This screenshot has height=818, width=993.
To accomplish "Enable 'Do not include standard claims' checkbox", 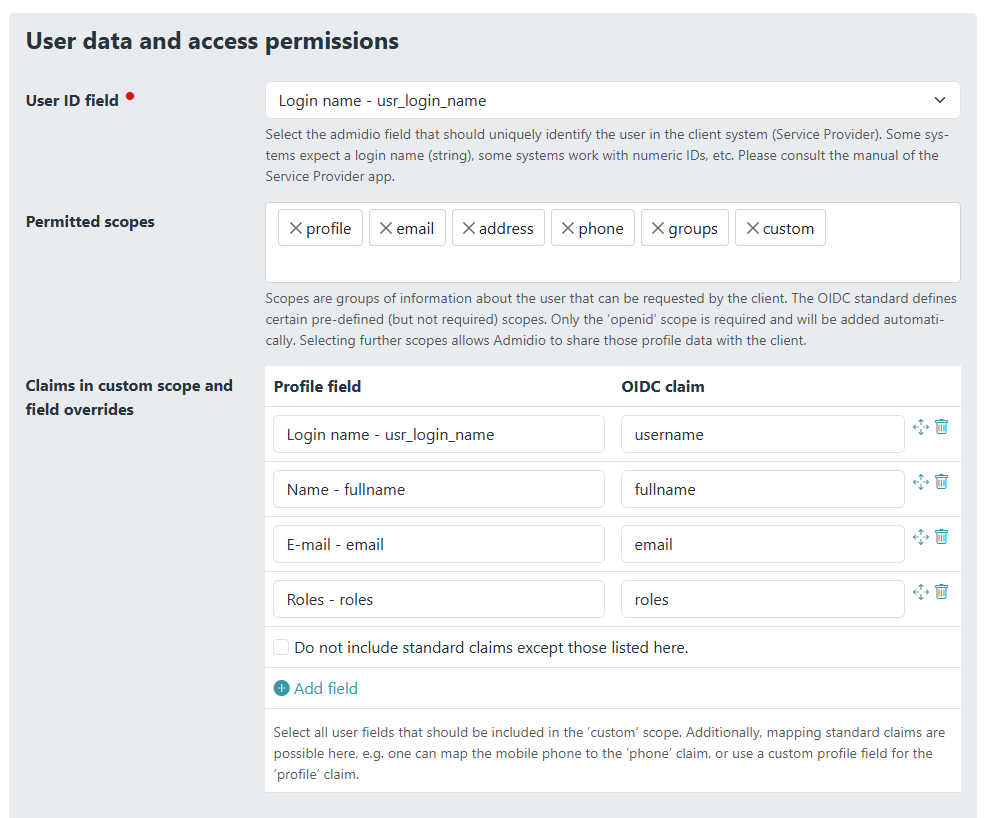I will point(282,648).
